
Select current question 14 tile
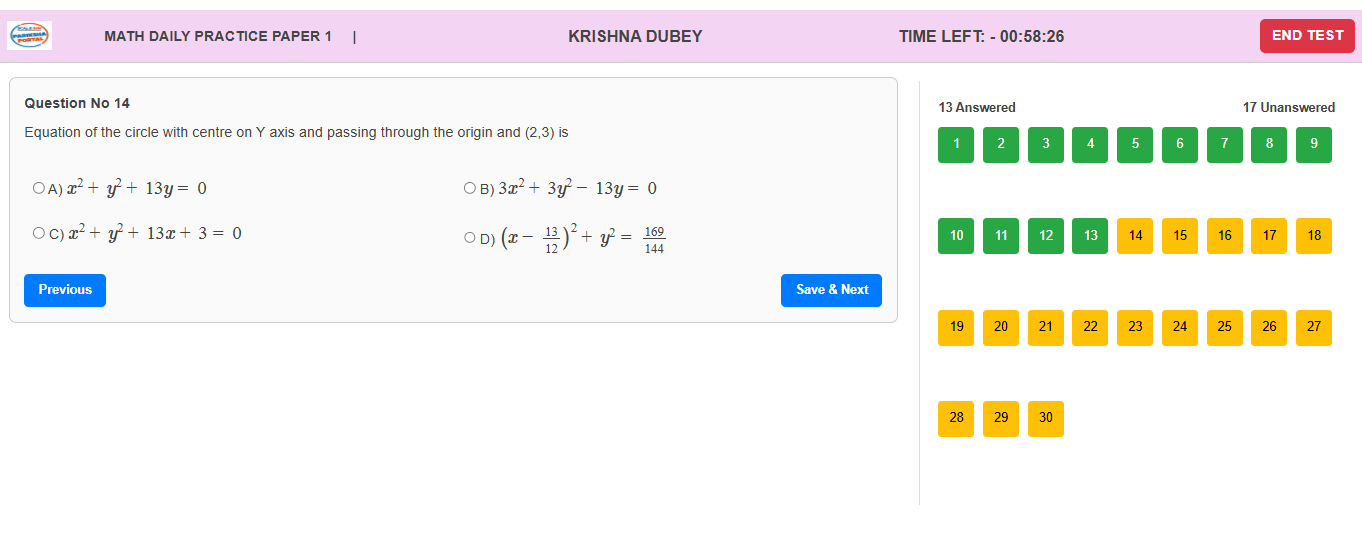(x=1135, y=236)
